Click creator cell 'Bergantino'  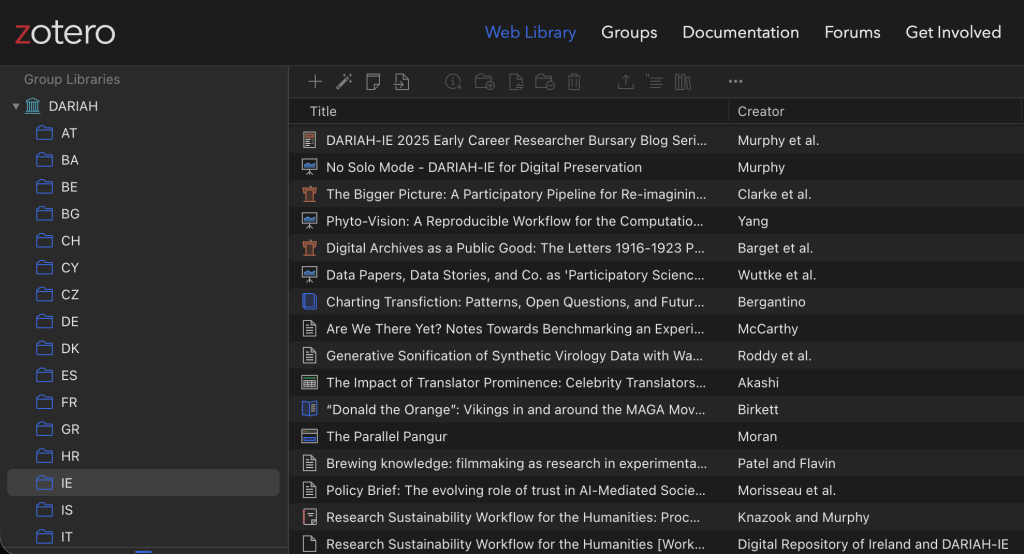[771, 302]
